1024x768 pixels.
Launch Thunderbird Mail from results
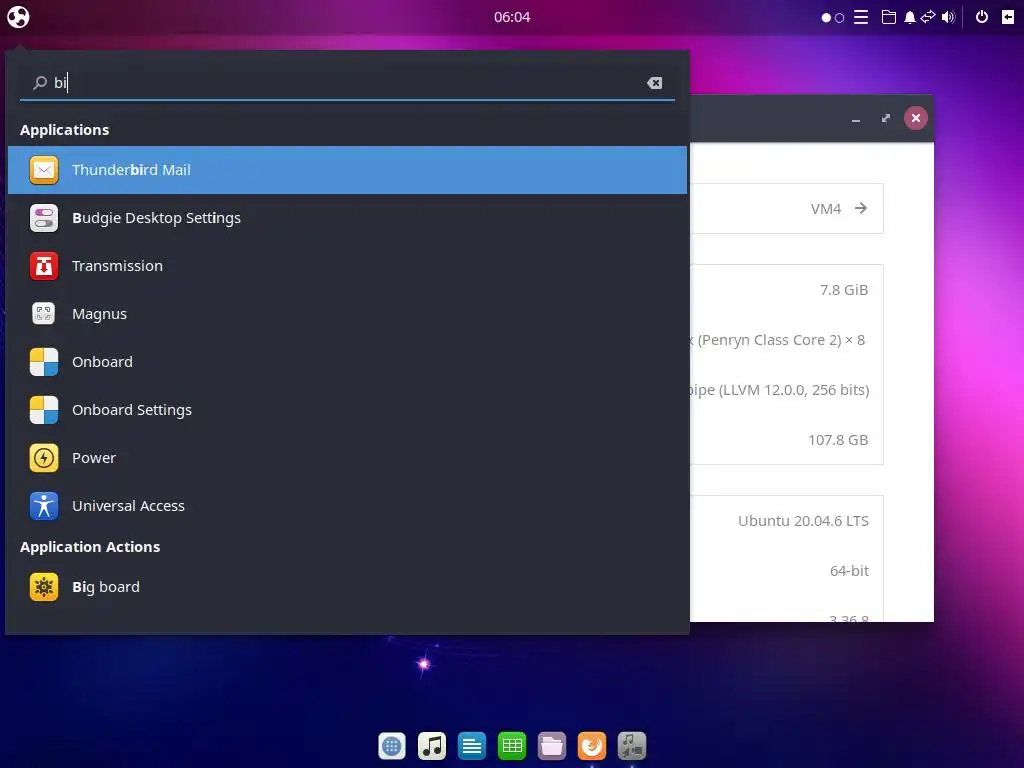pos(347,170)
